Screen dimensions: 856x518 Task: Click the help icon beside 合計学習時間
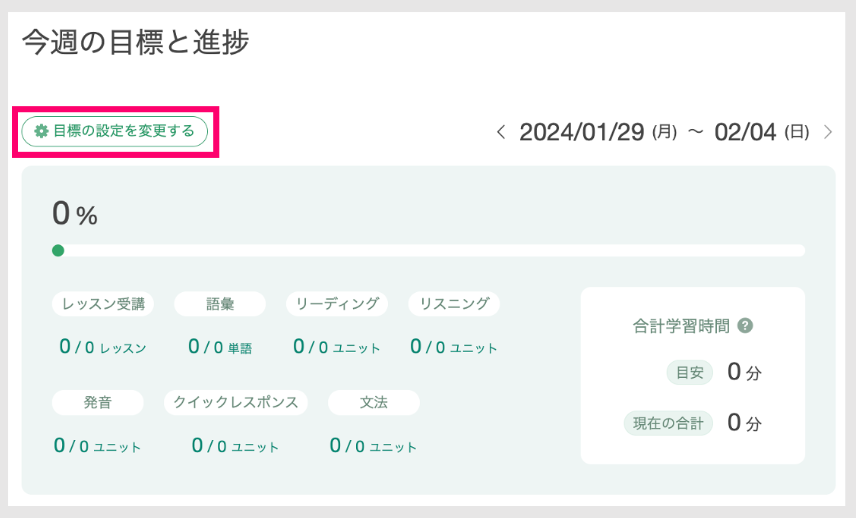click(744, 325)
